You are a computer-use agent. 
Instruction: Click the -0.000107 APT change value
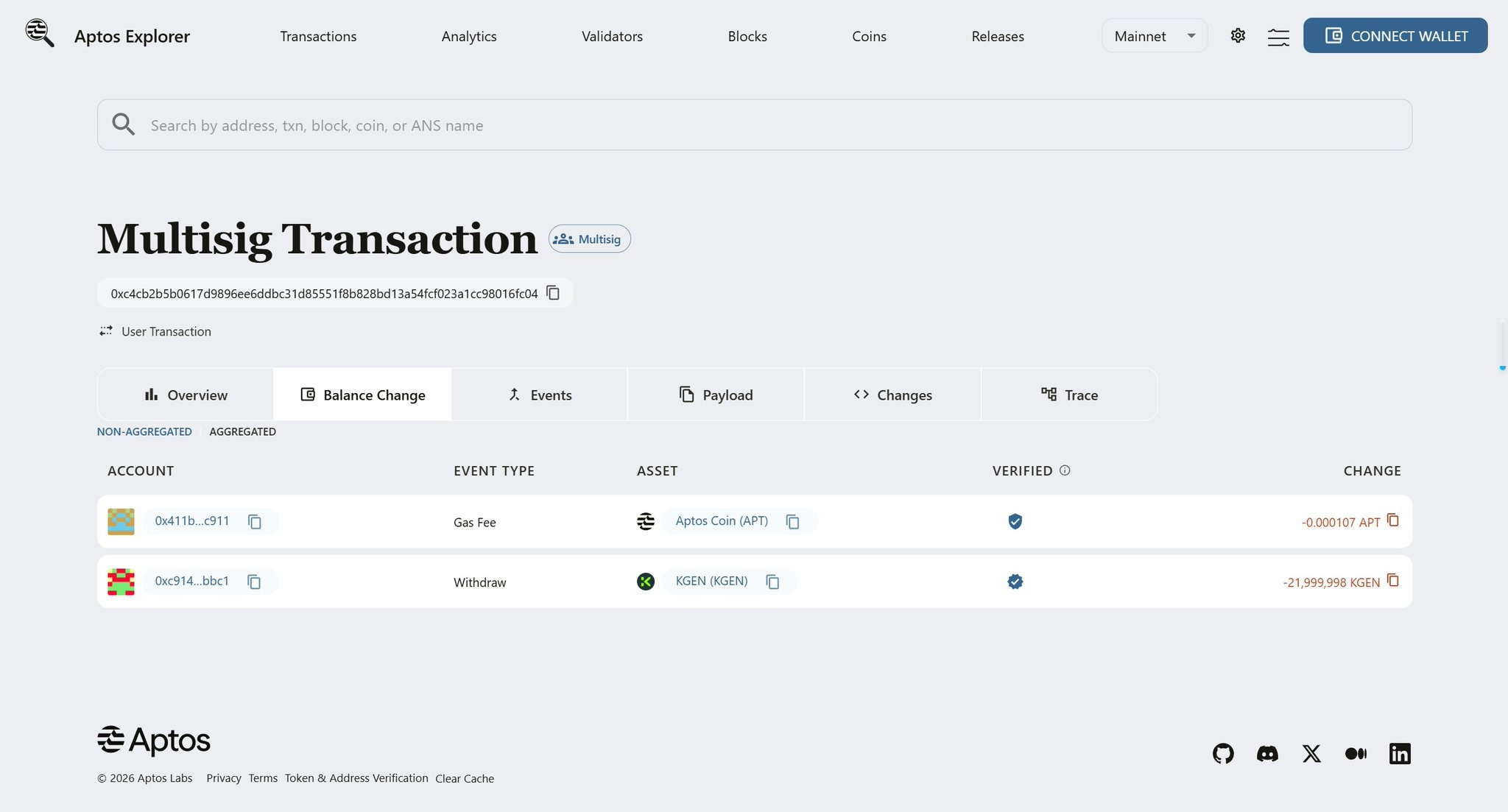point(1341,522)
